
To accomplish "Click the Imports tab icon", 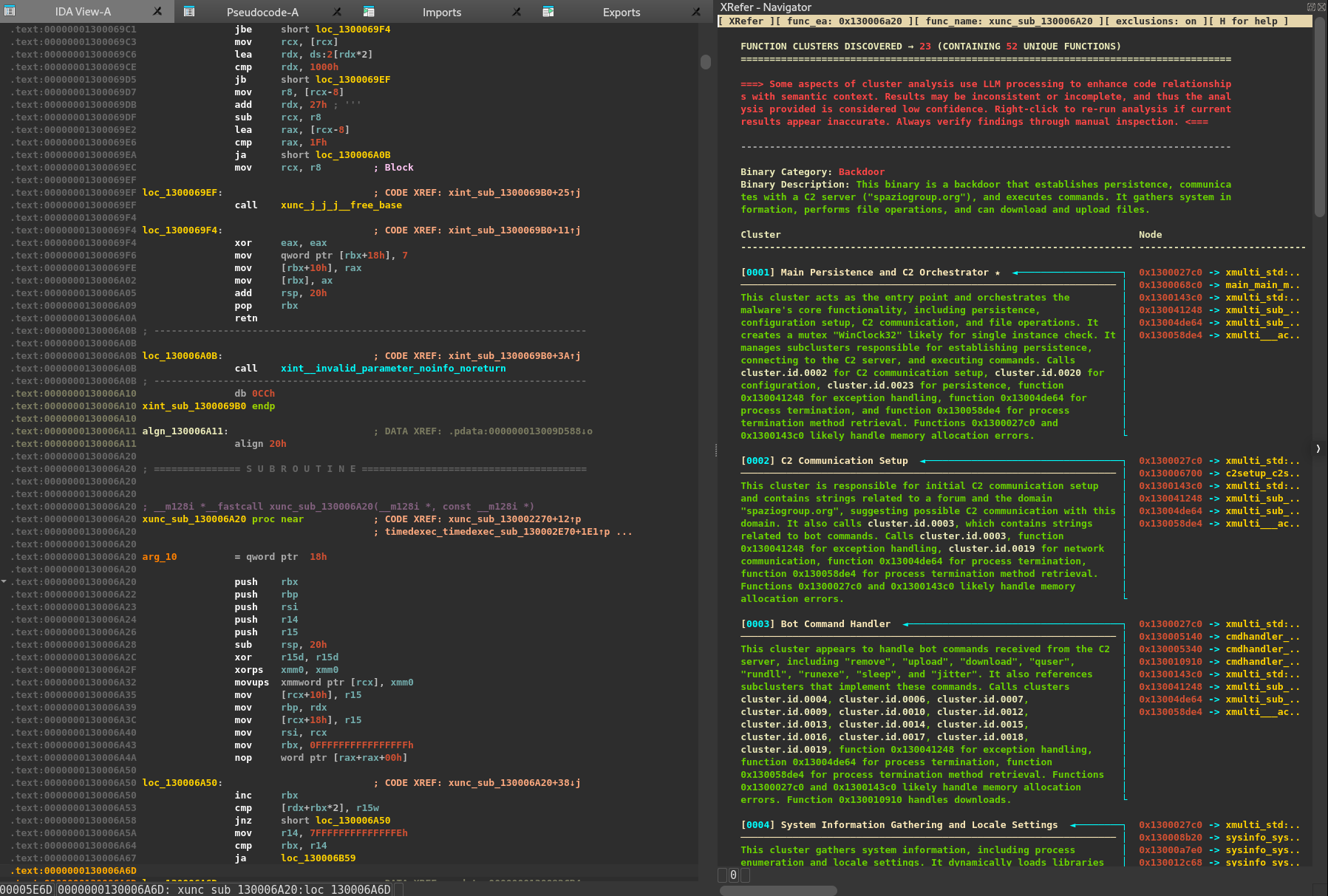I will click(x=369, y=12).
